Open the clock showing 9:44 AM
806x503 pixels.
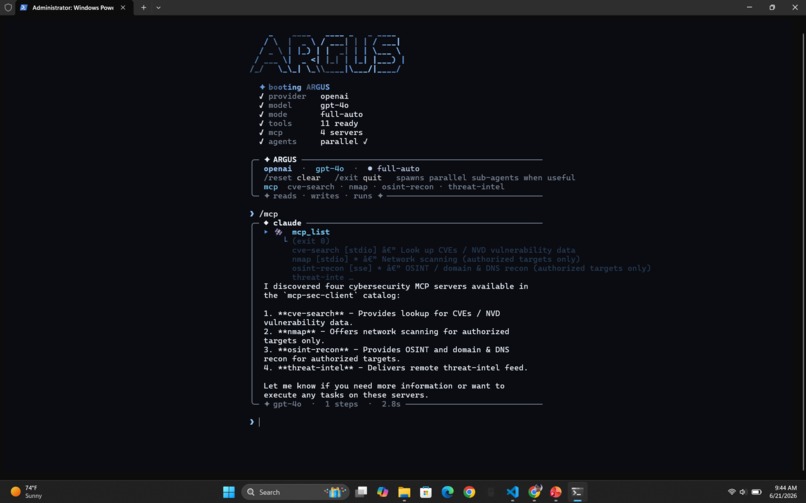(783, 492)
